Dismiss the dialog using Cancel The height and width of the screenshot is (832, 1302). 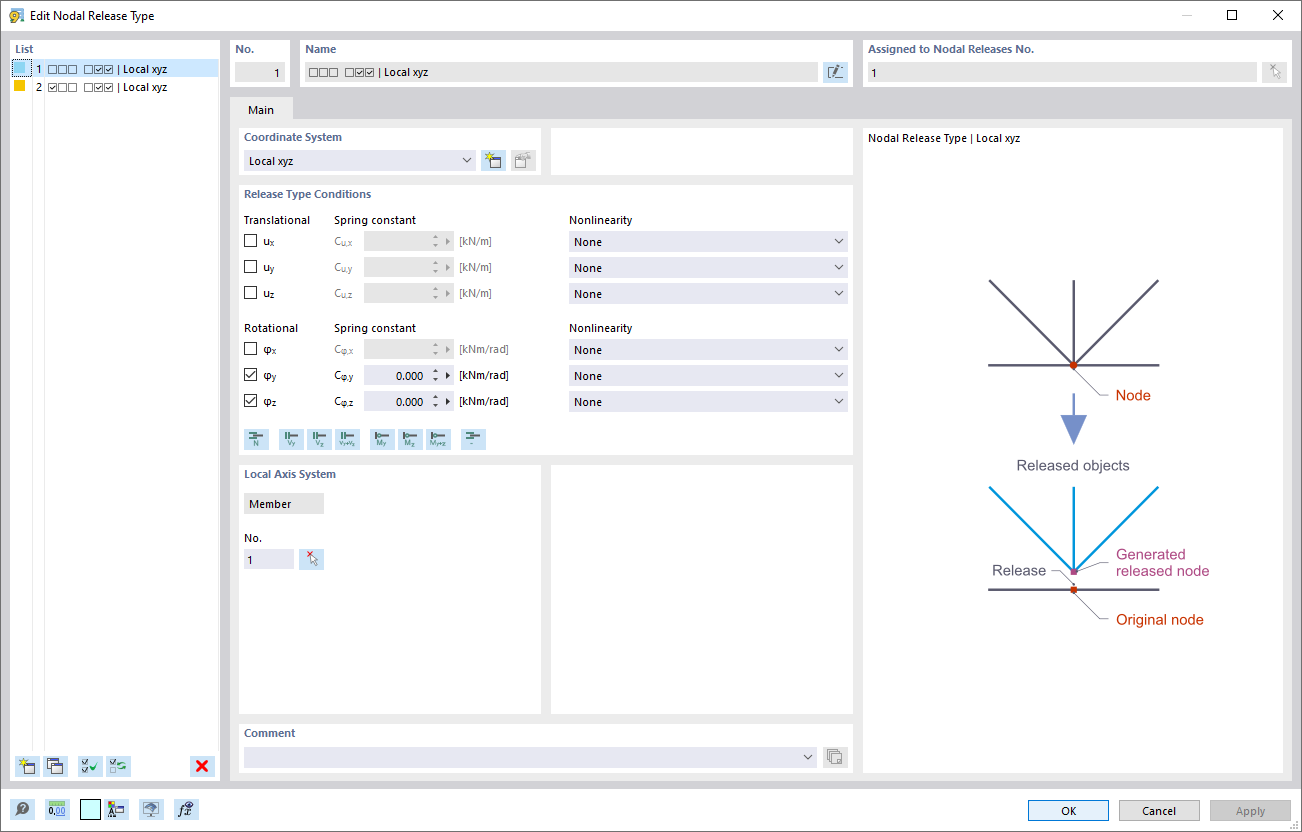[x=1158, y=810]
